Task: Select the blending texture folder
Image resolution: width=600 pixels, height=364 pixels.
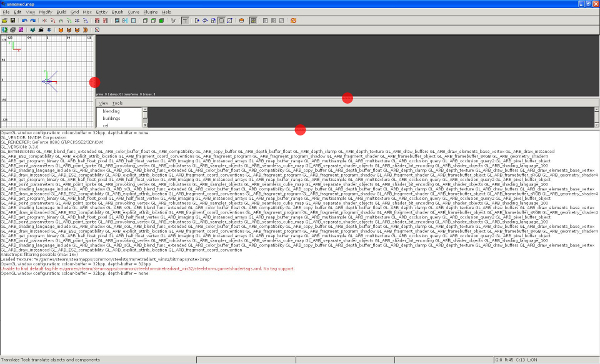Action: coord(111,111)
